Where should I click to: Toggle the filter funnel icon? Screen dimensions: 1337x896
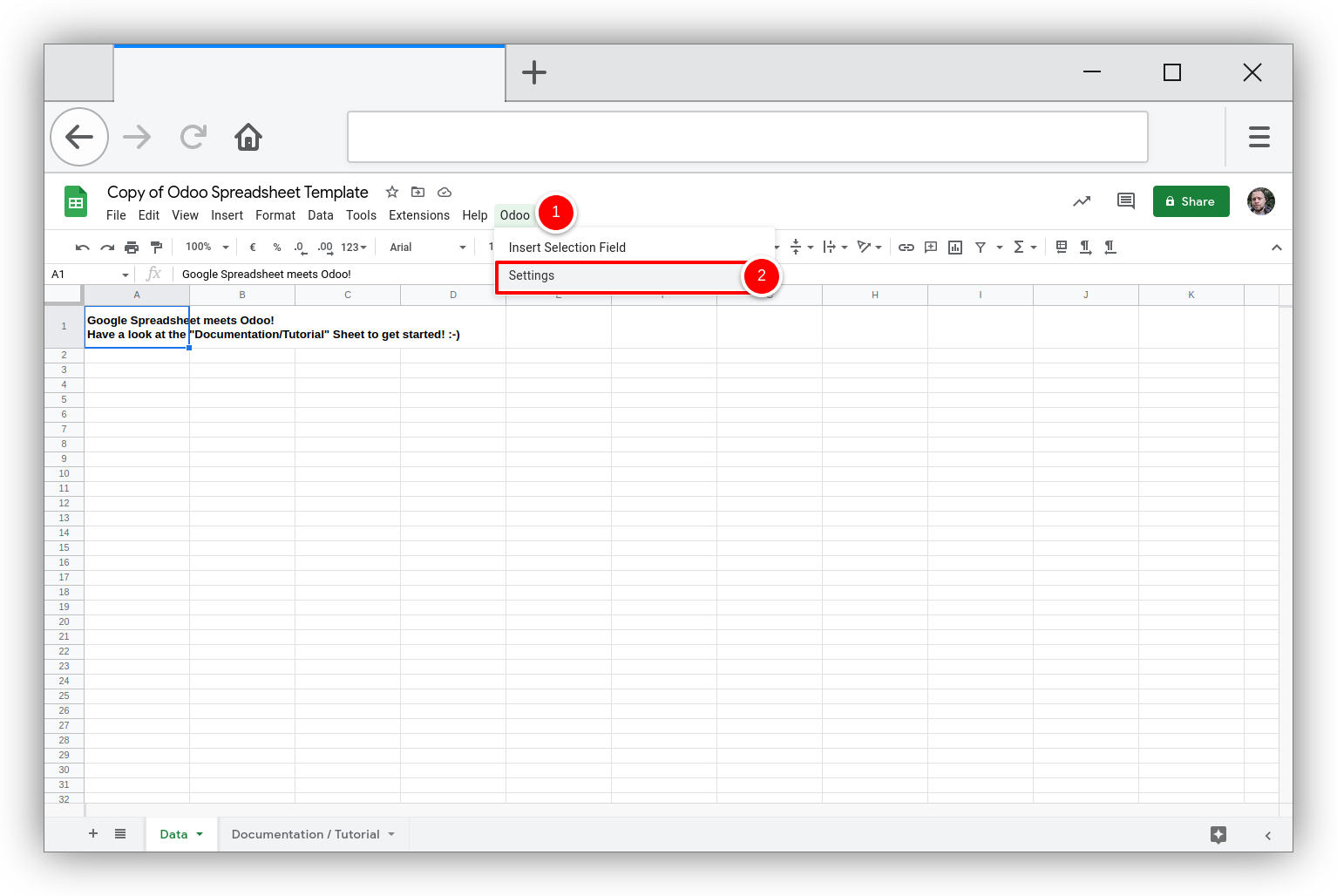[981, 248]
